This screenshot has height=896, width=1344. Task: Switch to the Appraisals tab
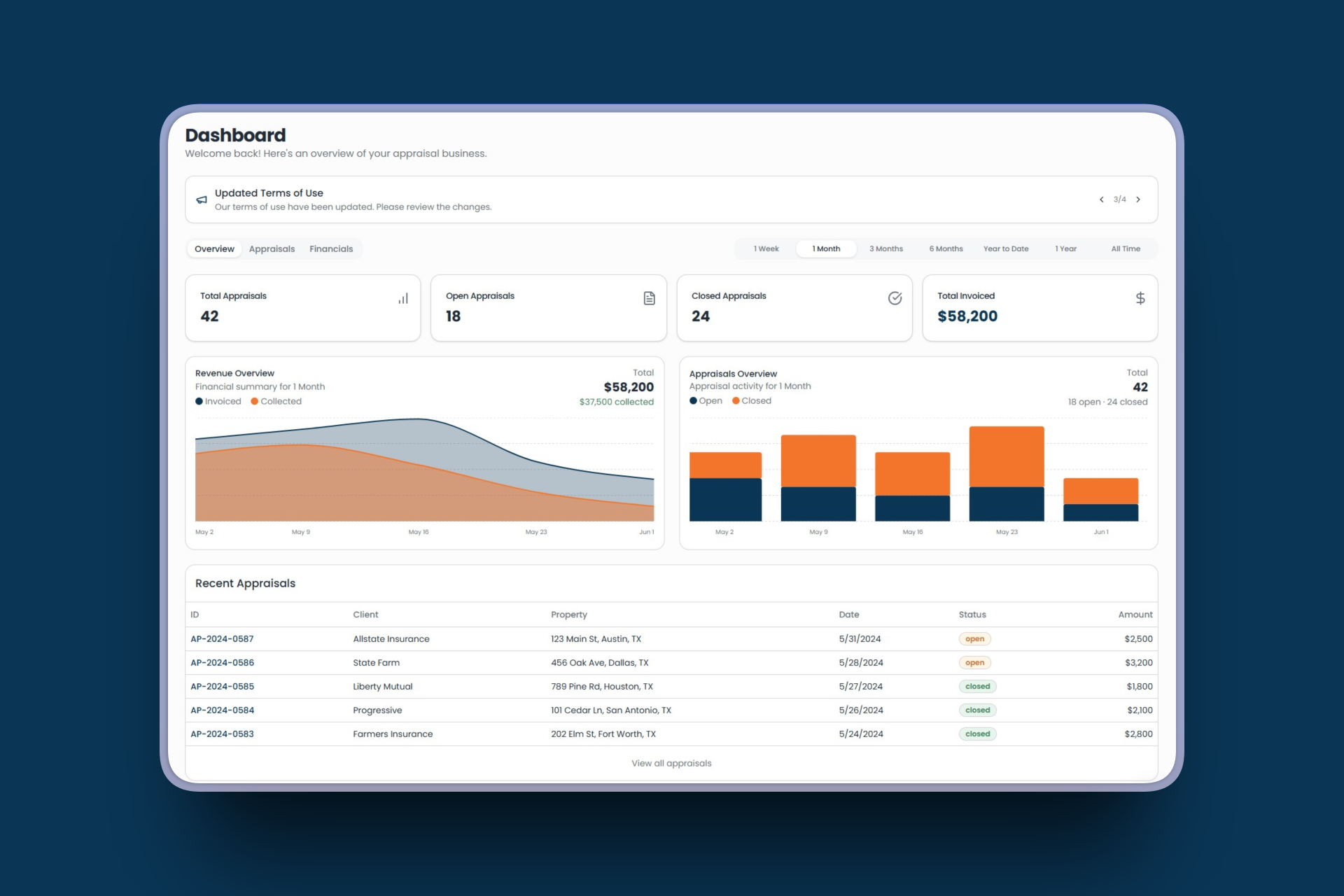tap(272, 248)
